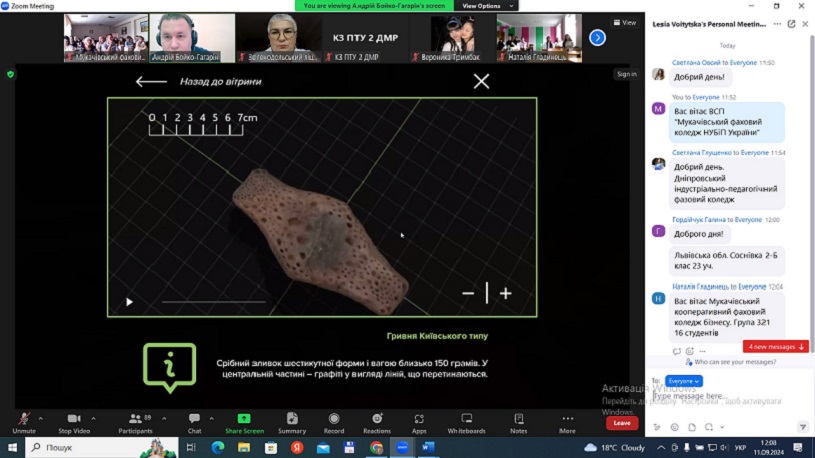Open chat panel more options ellipsis

pos(777,24)
